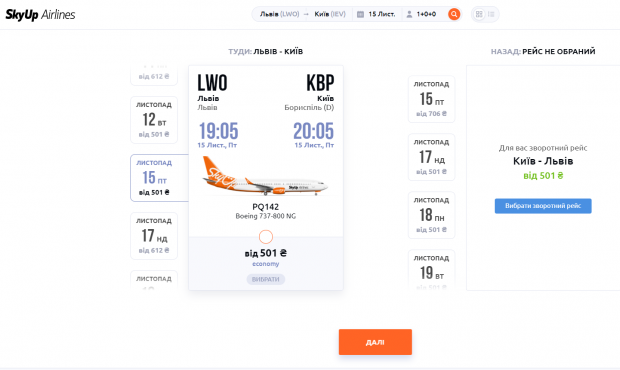Switch to list view icon
620x370 pixels.
point(491,14)
